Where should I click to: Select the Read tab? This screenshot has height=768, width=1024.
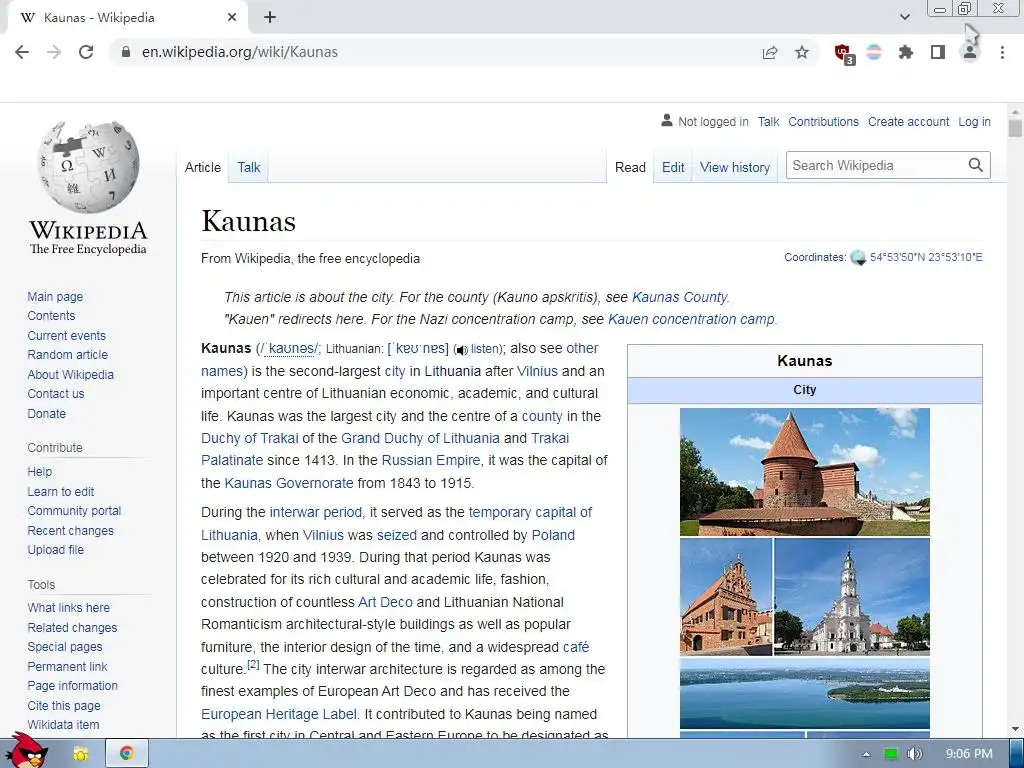coord(630,167)
